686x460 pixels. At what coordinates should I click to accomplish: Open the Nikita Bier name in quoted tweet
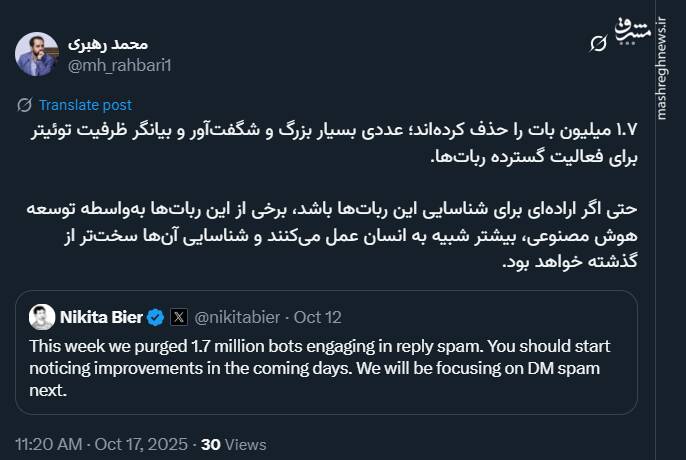pyautogui.click(x=102, y=318)
